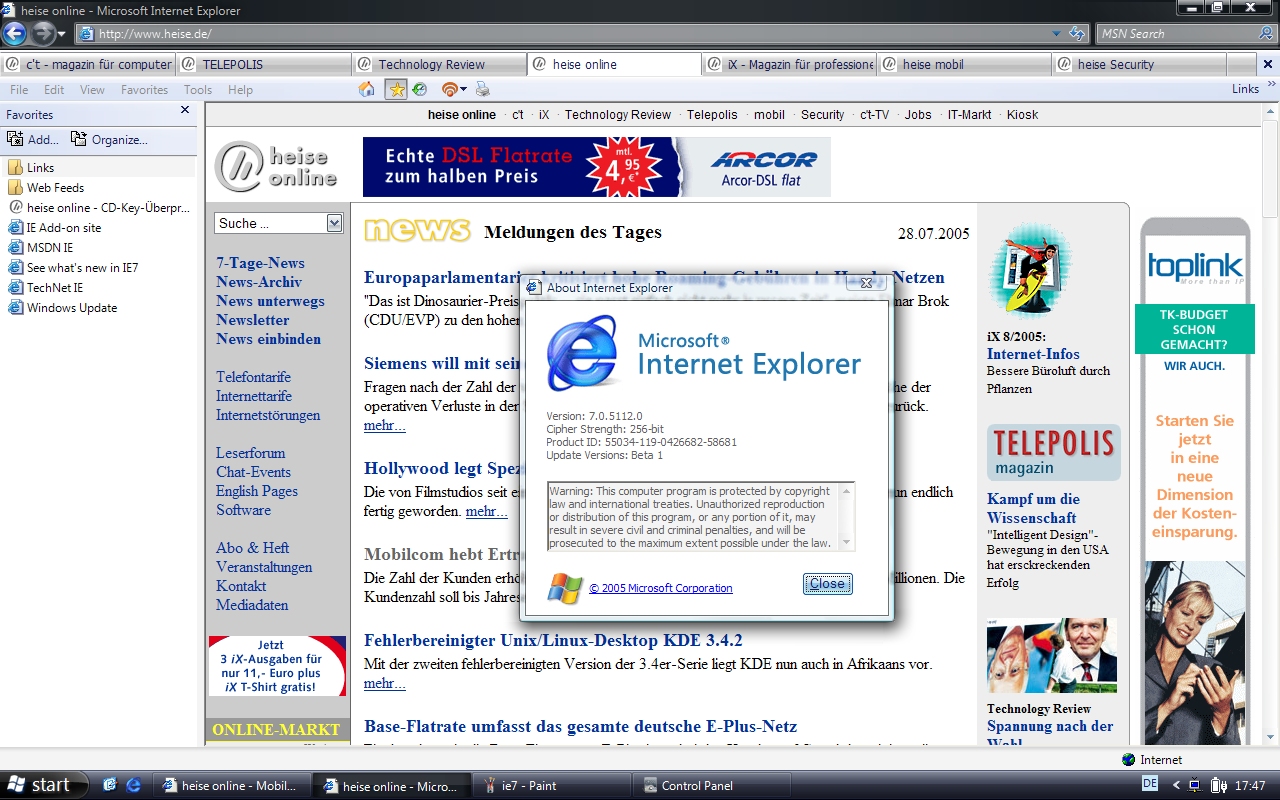This screenshot has width=1280, height=800.
Task: Click the Home toolbar icon
Action: (x=367, y=89)
